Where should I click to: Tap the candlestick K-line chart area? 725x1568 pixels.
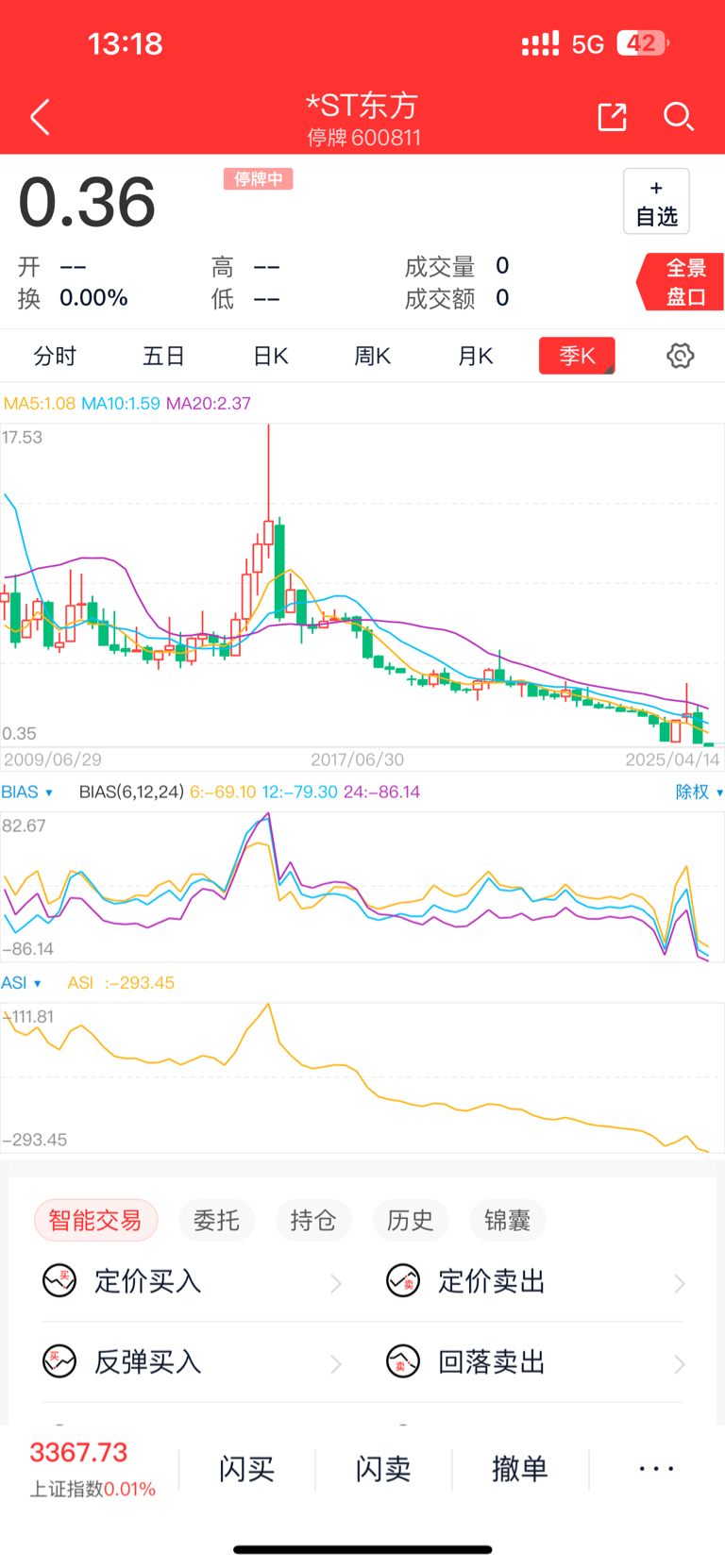(x=362, y=585)
